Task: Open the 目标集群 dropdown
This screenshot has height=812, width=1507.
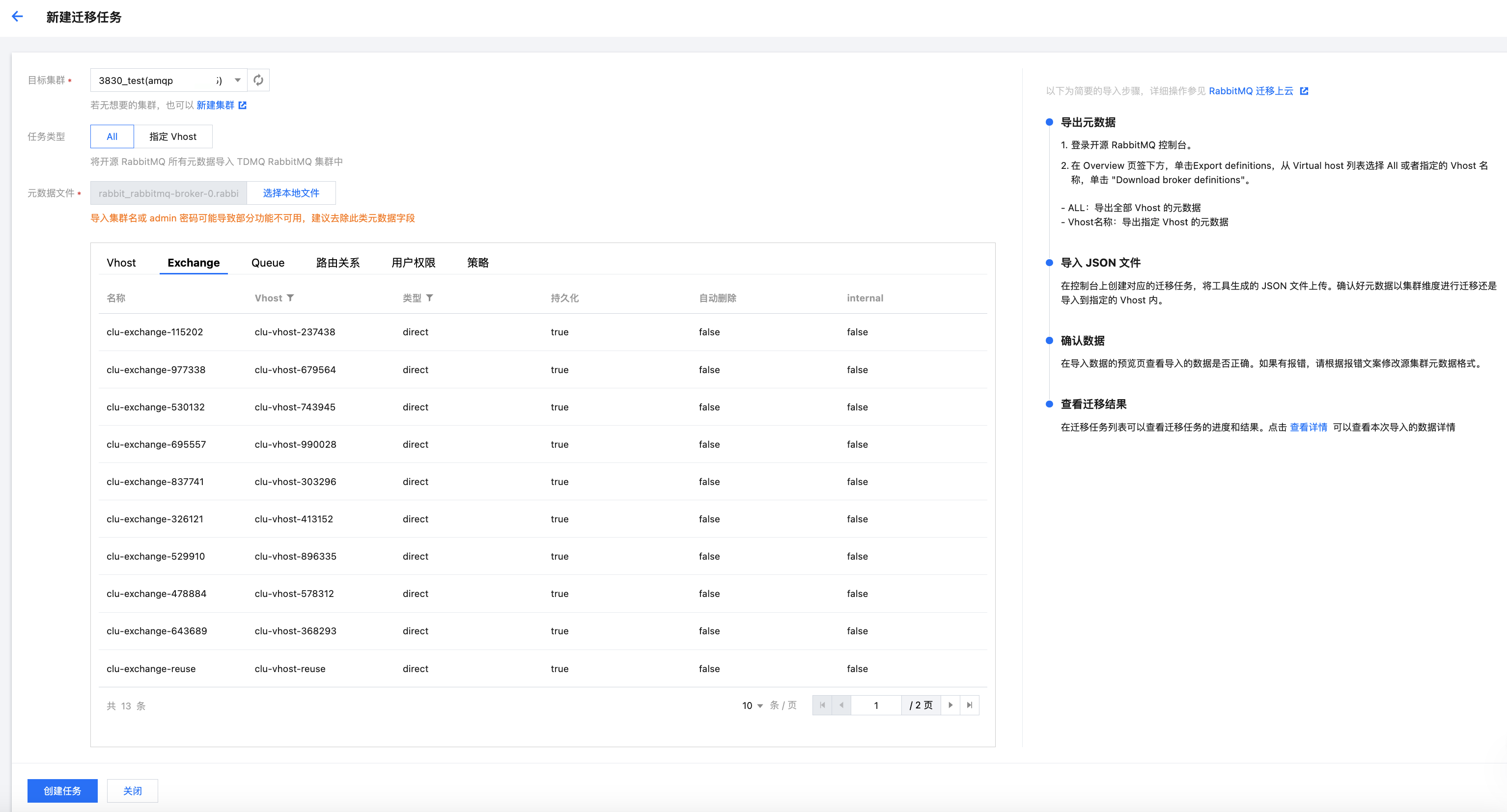Action: [x=168, y=80]
